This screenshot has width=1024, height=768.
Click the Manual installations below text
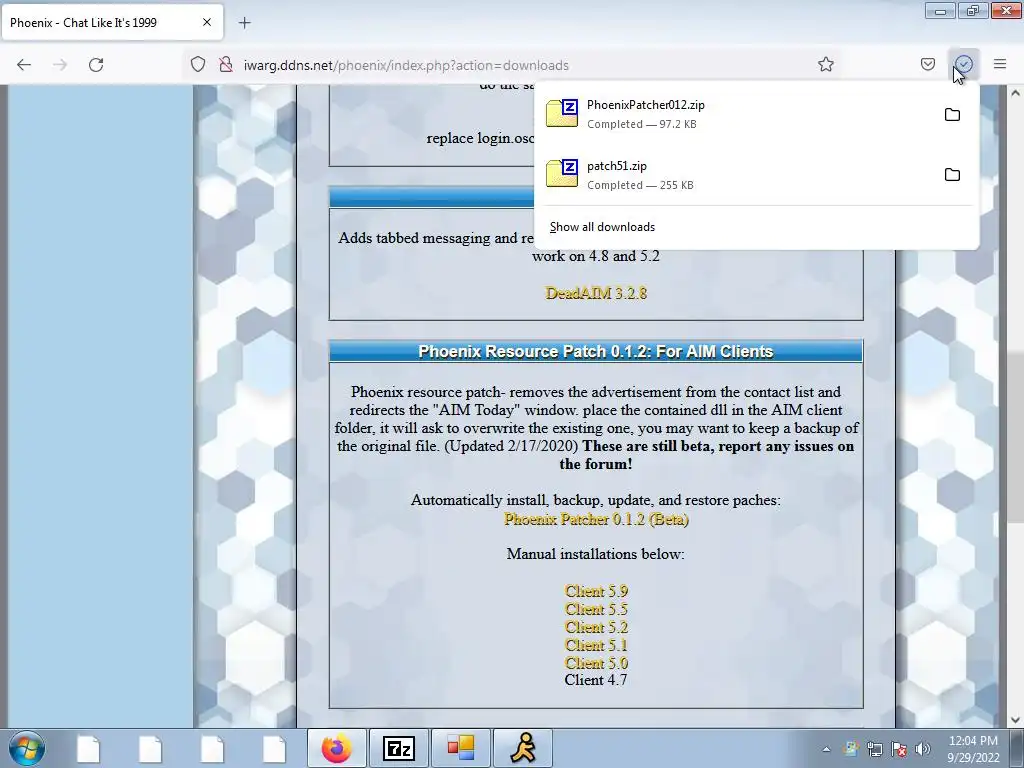[x=596, y=554]
